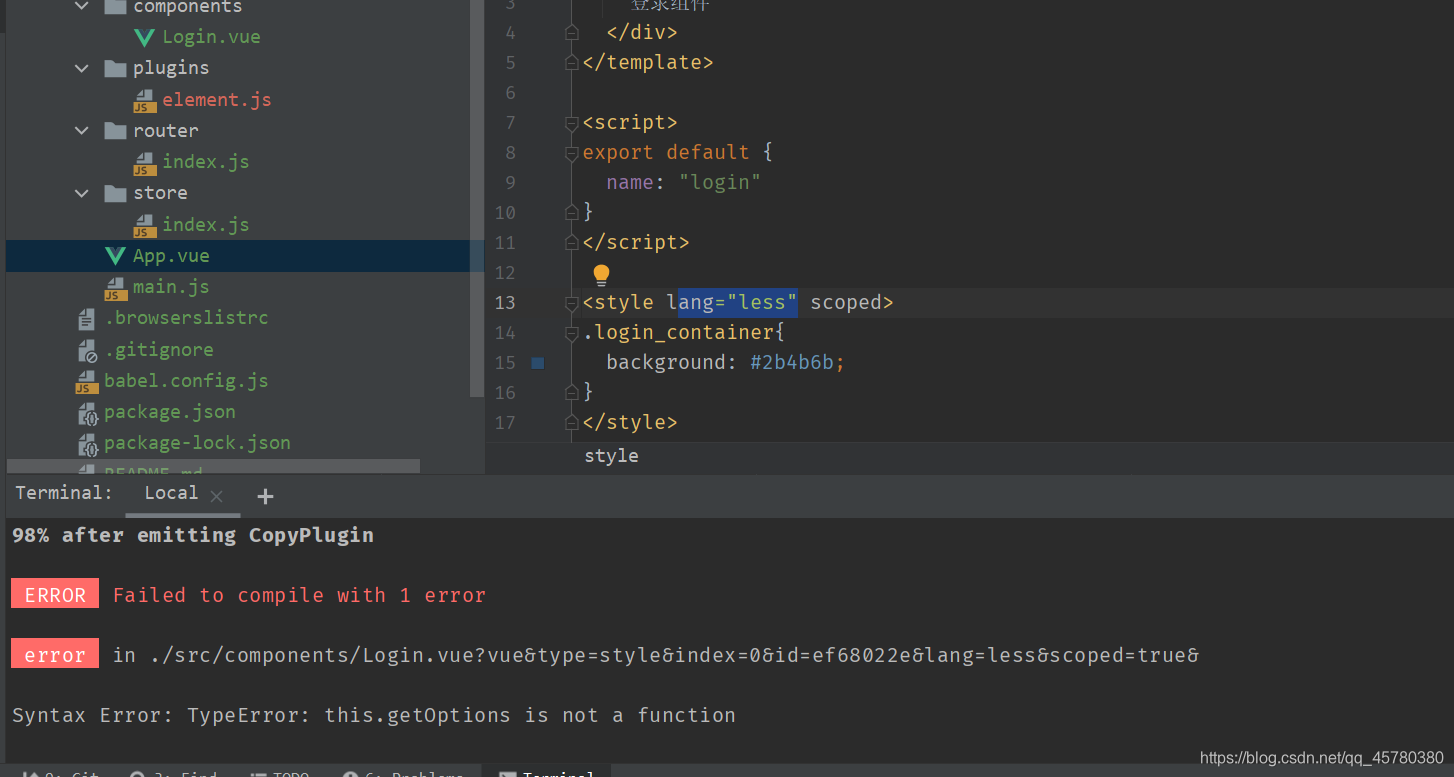Click the yellow lightbulb intention icon
1454x777 pixels.
[601, 274]
